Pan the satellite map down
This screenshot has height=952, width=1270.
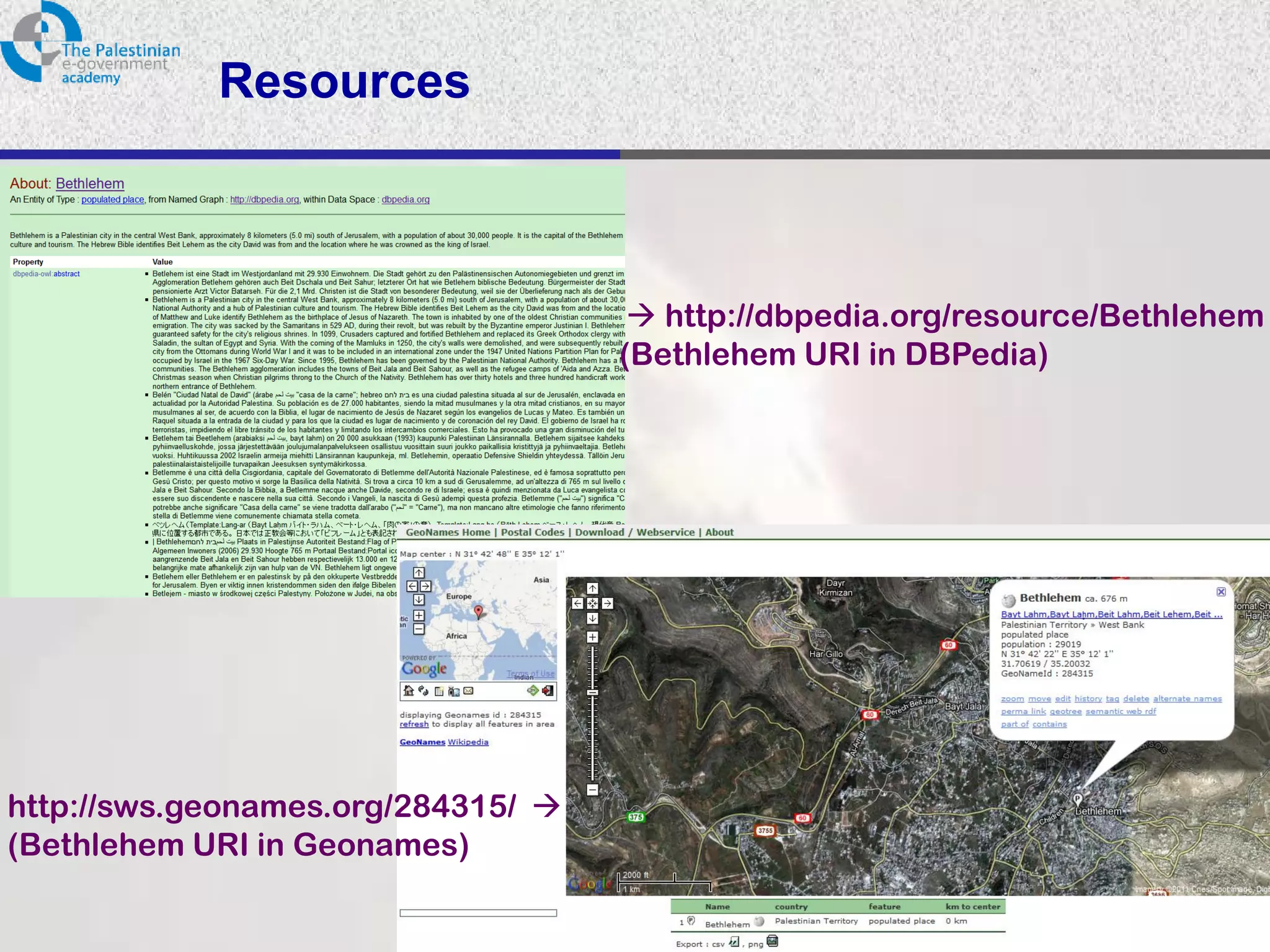click(592, 618)
